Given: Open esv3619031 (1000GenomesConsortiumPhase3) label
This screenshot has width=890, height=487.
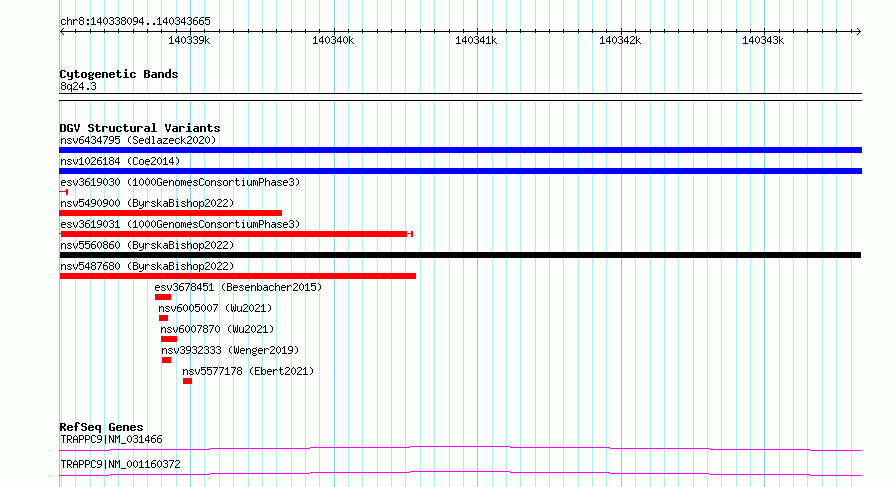Looking at the screenshot, I should tap(180, 224).
